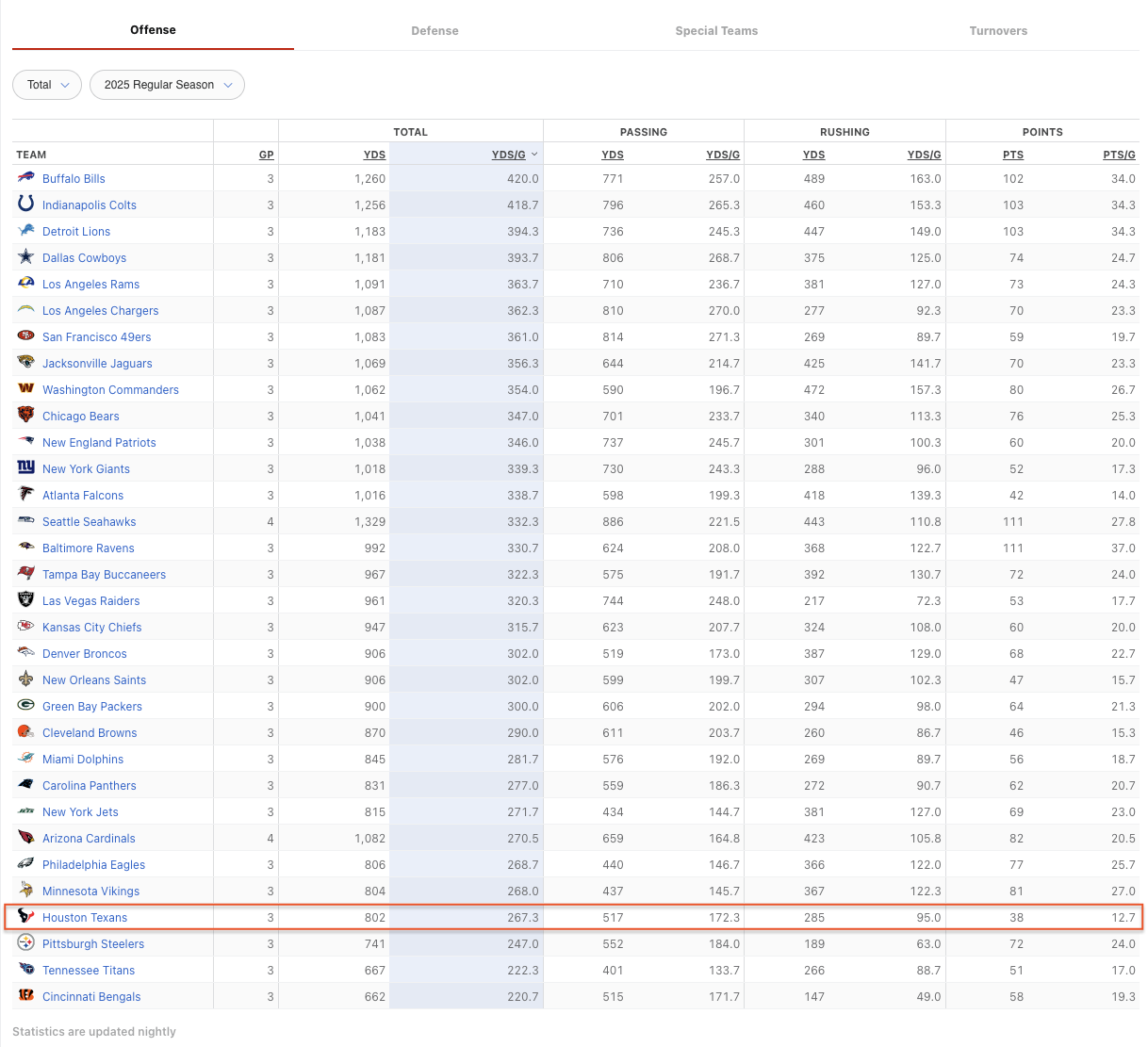Click the Dallas Cowboys star logo

[26, 257]
